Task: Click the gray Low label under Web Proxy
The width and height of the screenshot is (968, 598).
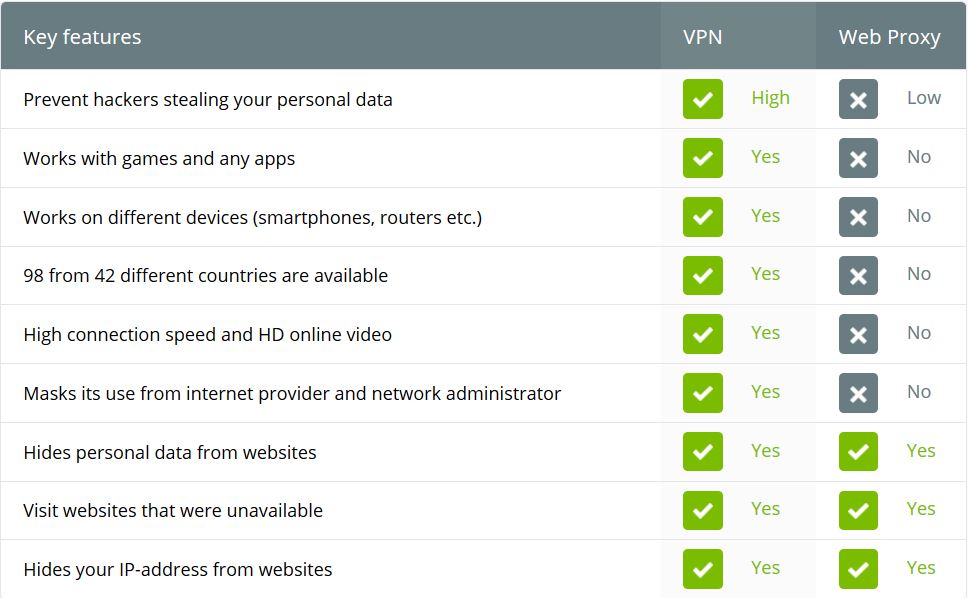Action: [924, 98]
